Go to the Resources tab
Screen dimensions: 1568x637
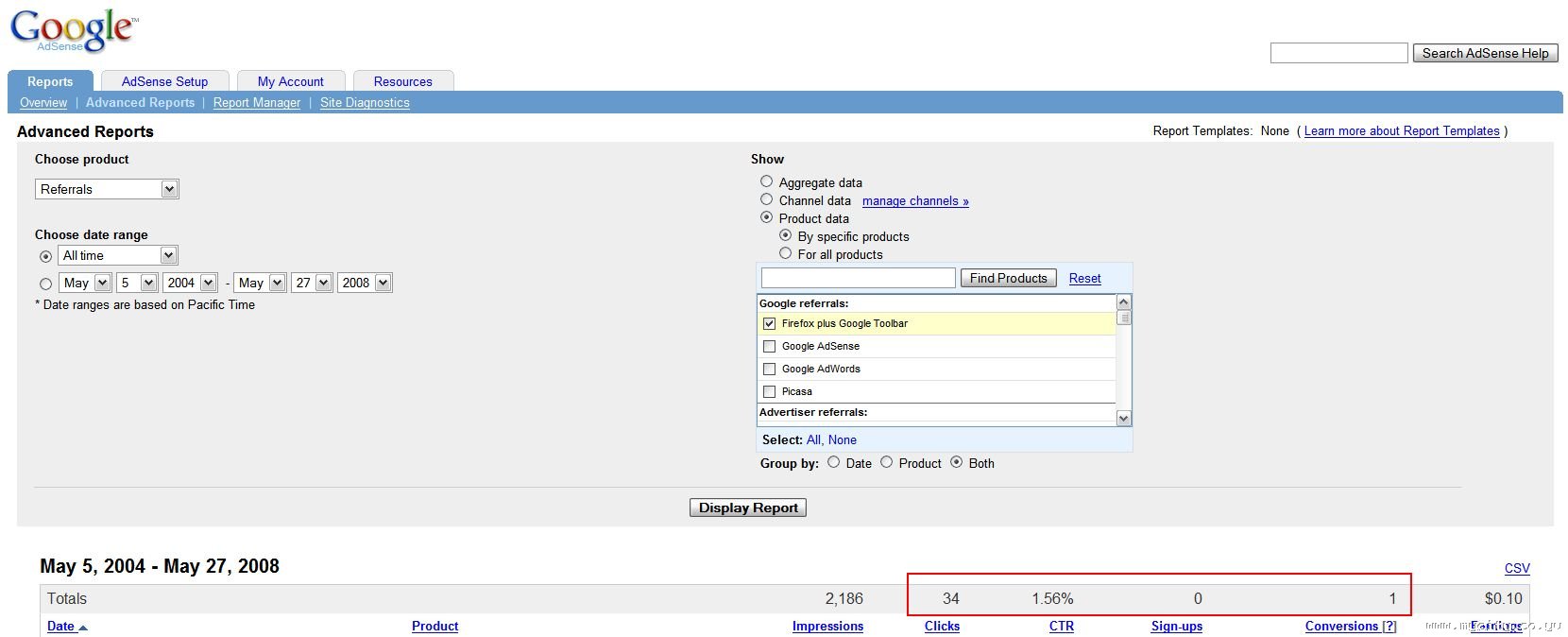403,81
